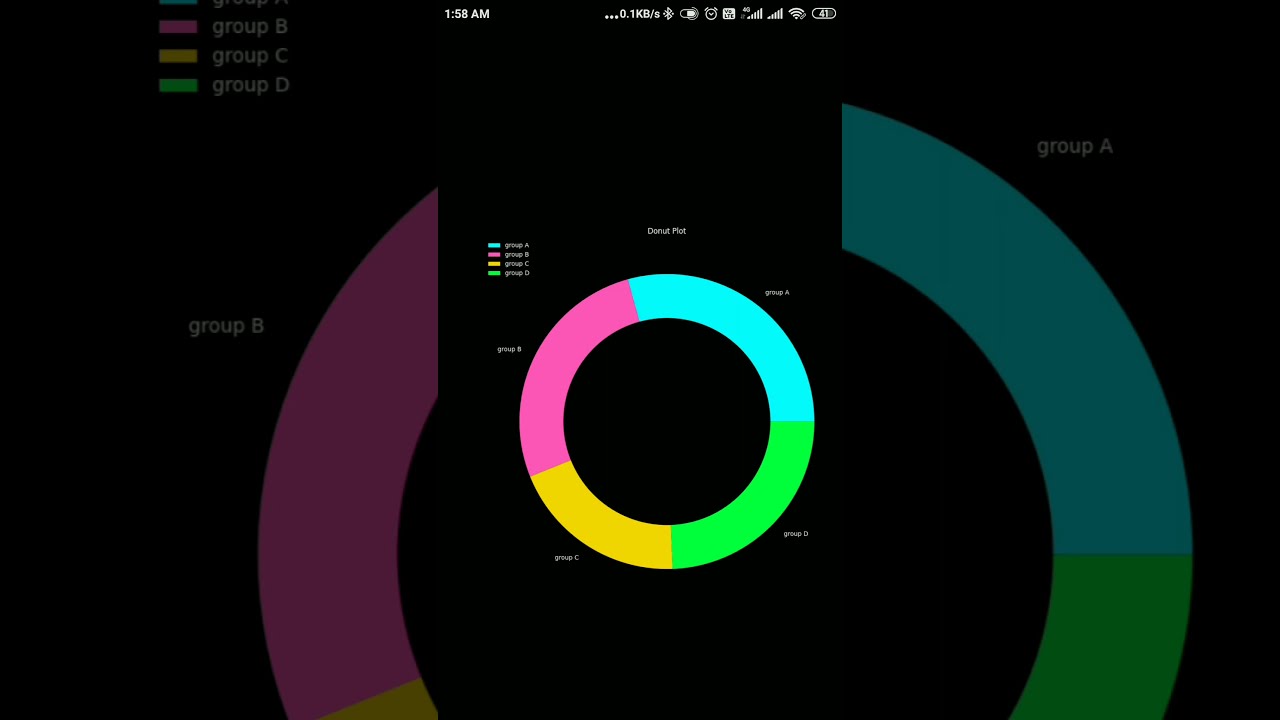
Task: Click the group C label below the donut
Action: [567, 558]
